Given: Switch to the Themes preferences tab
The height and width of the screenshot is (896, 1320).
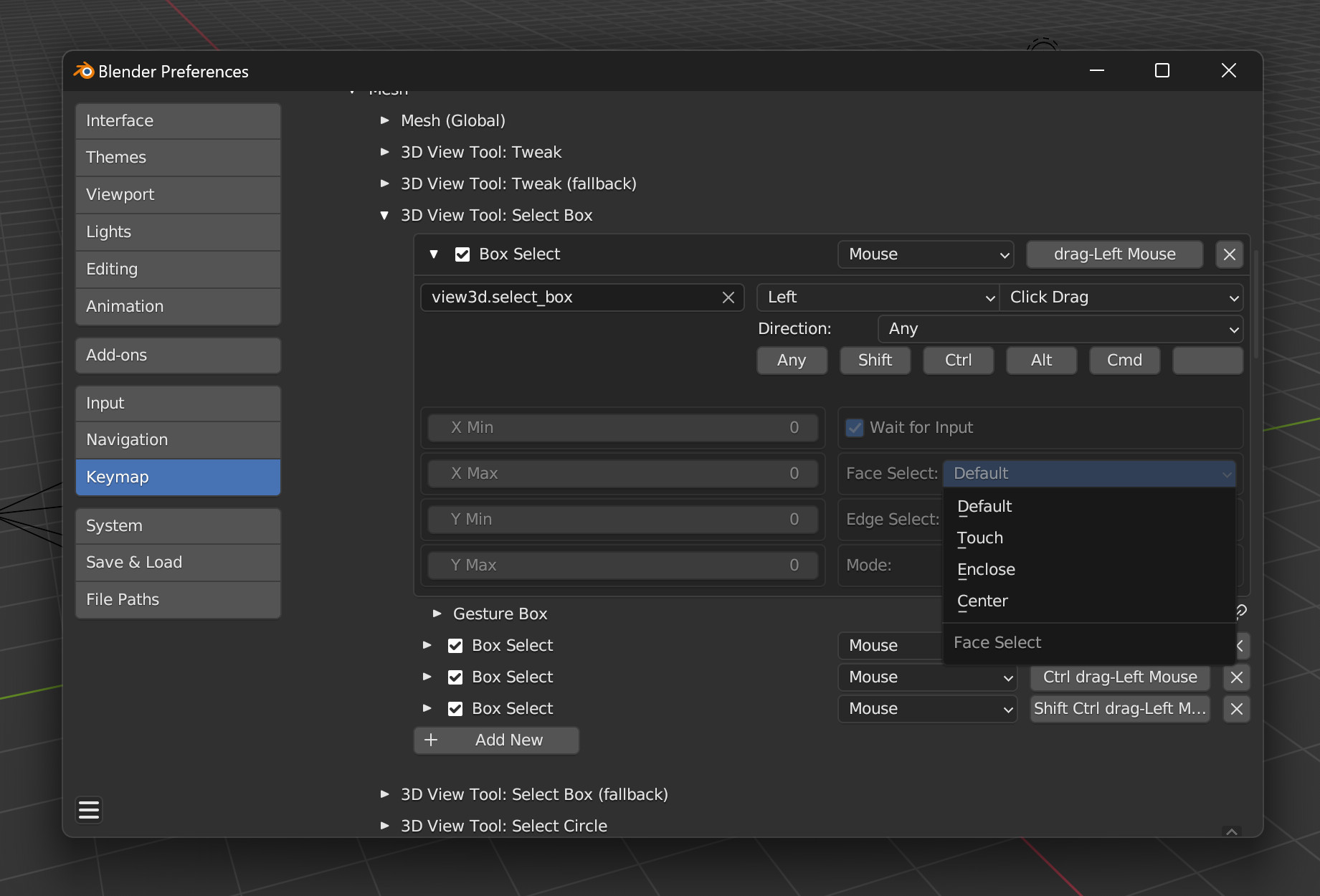Looking at the screenshot, I should [178, 158].
